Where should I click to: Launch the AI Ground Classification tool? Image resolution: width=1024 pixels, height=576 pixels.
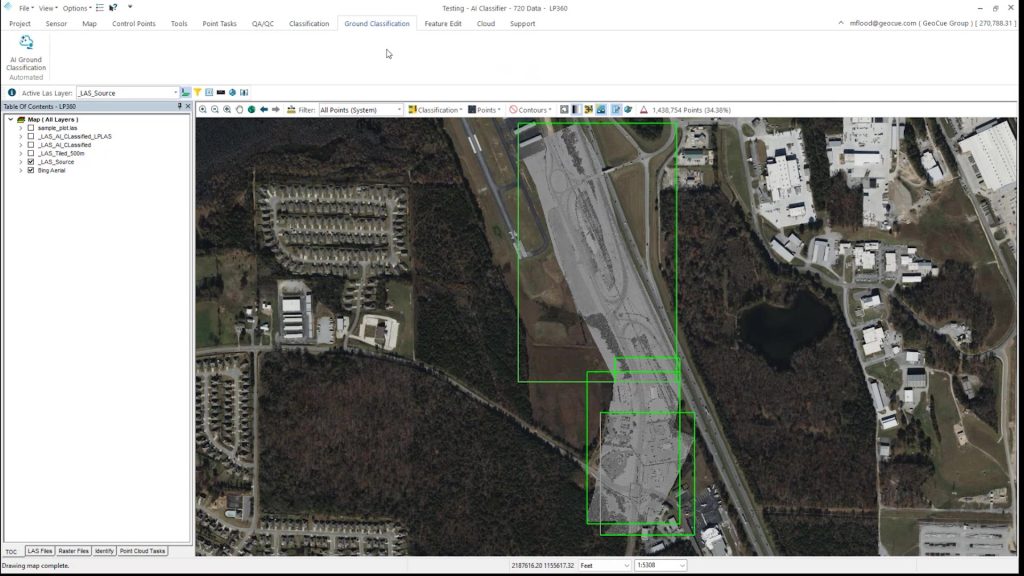25,48
